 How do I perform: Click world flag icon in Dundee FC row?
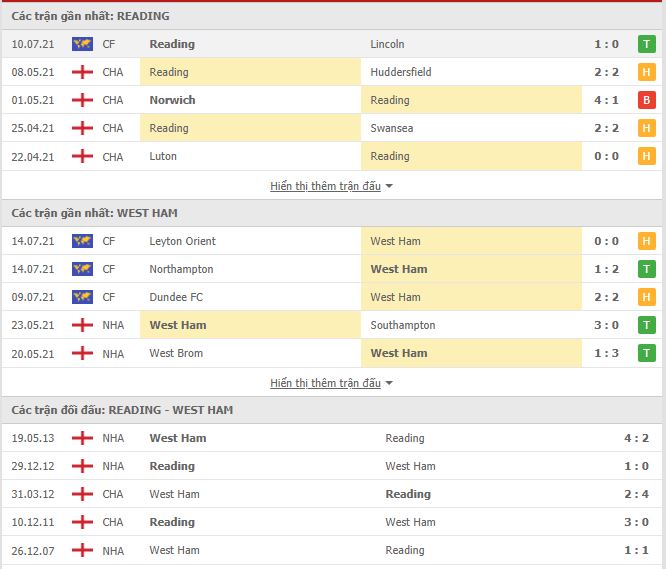click(x=82, y=297)
